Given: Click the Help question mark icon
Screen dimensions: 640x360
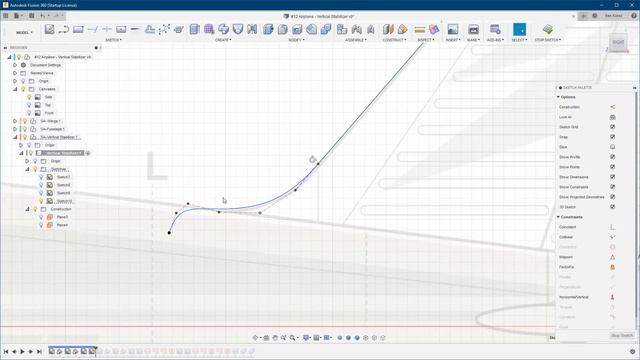Looking at the screenshot, I should pyautogui.click(x=634, y=16).
